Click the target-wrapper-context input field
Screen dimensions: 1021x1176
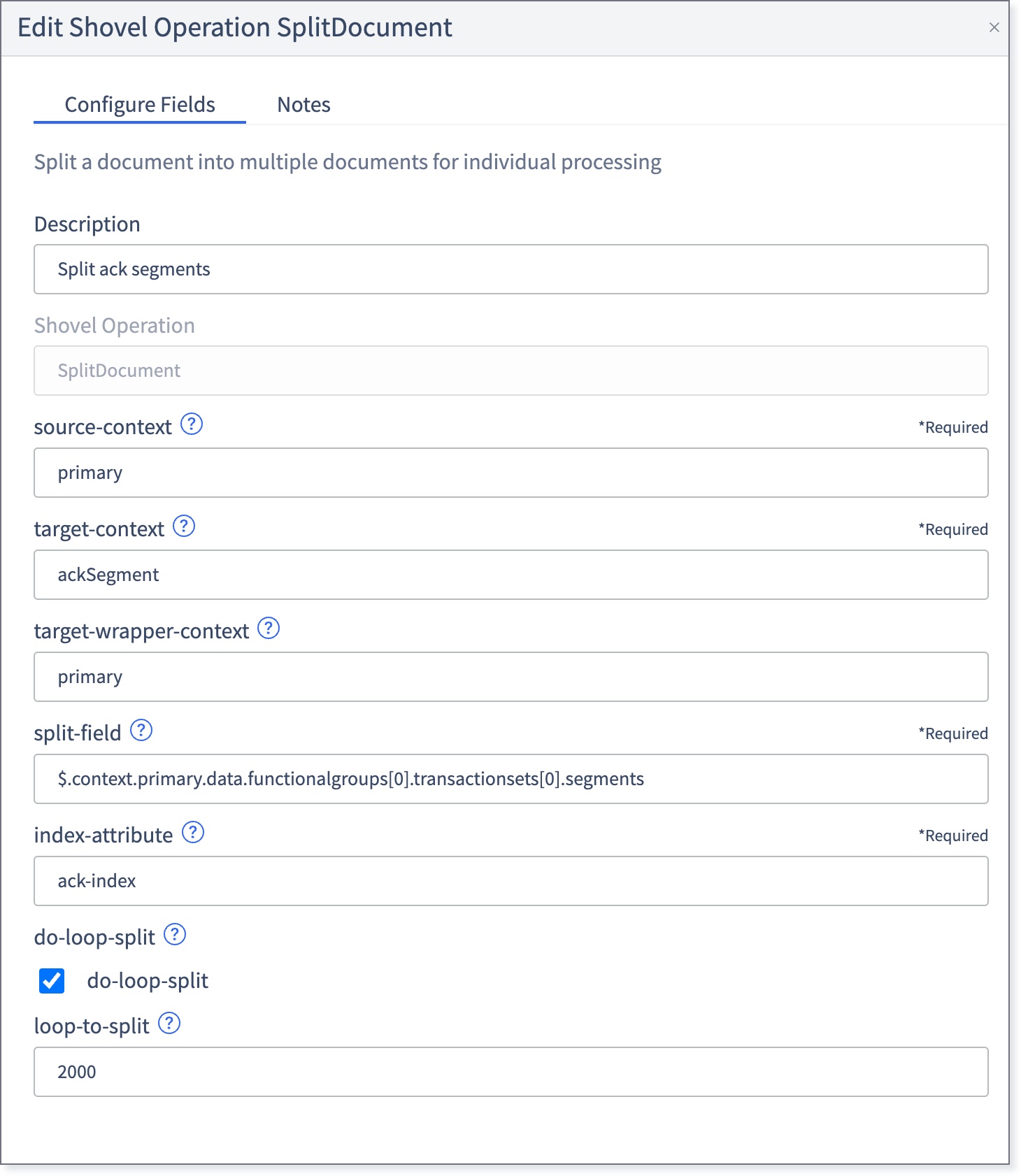[x=511, y=677]
